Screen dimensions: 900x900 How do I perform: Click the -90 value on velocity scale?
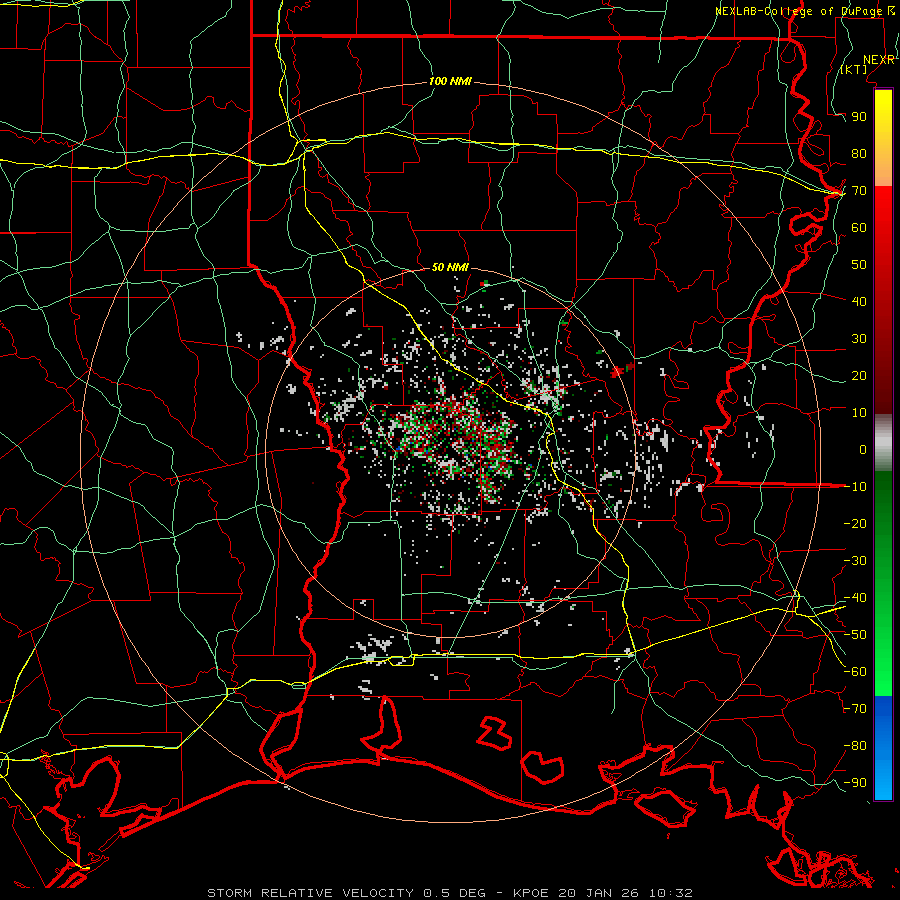(855, 783)
